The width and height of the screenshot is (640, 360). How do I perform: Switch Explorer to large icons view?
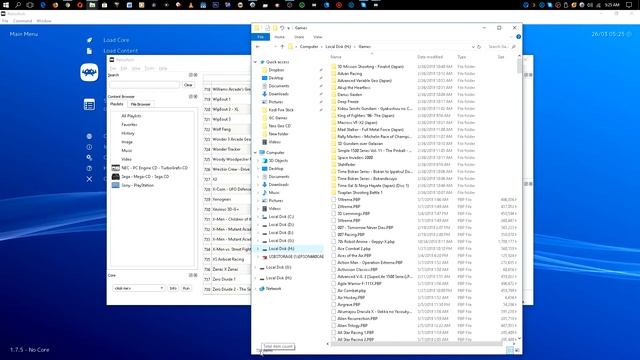(x=517, y=350)
